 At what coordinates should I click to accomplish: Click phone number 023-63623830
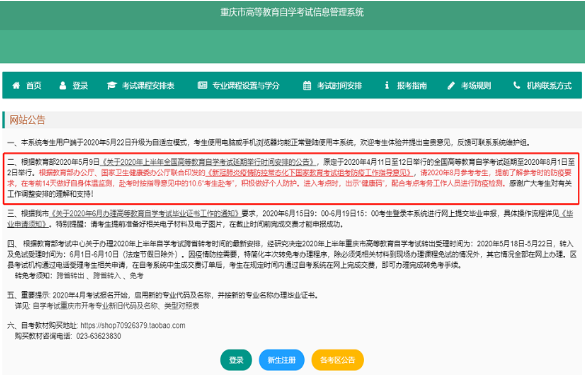[x=98, y=336]
